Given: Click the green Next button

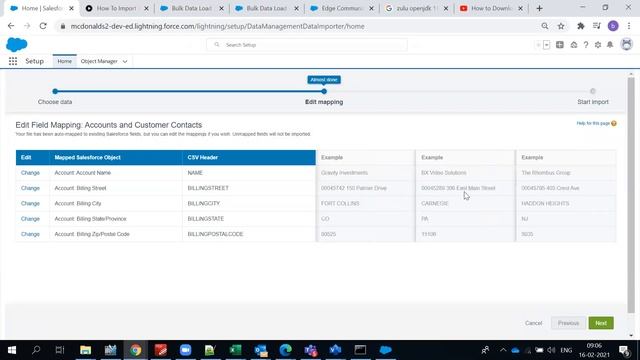Looking at the screenshot, I should 601,323.
